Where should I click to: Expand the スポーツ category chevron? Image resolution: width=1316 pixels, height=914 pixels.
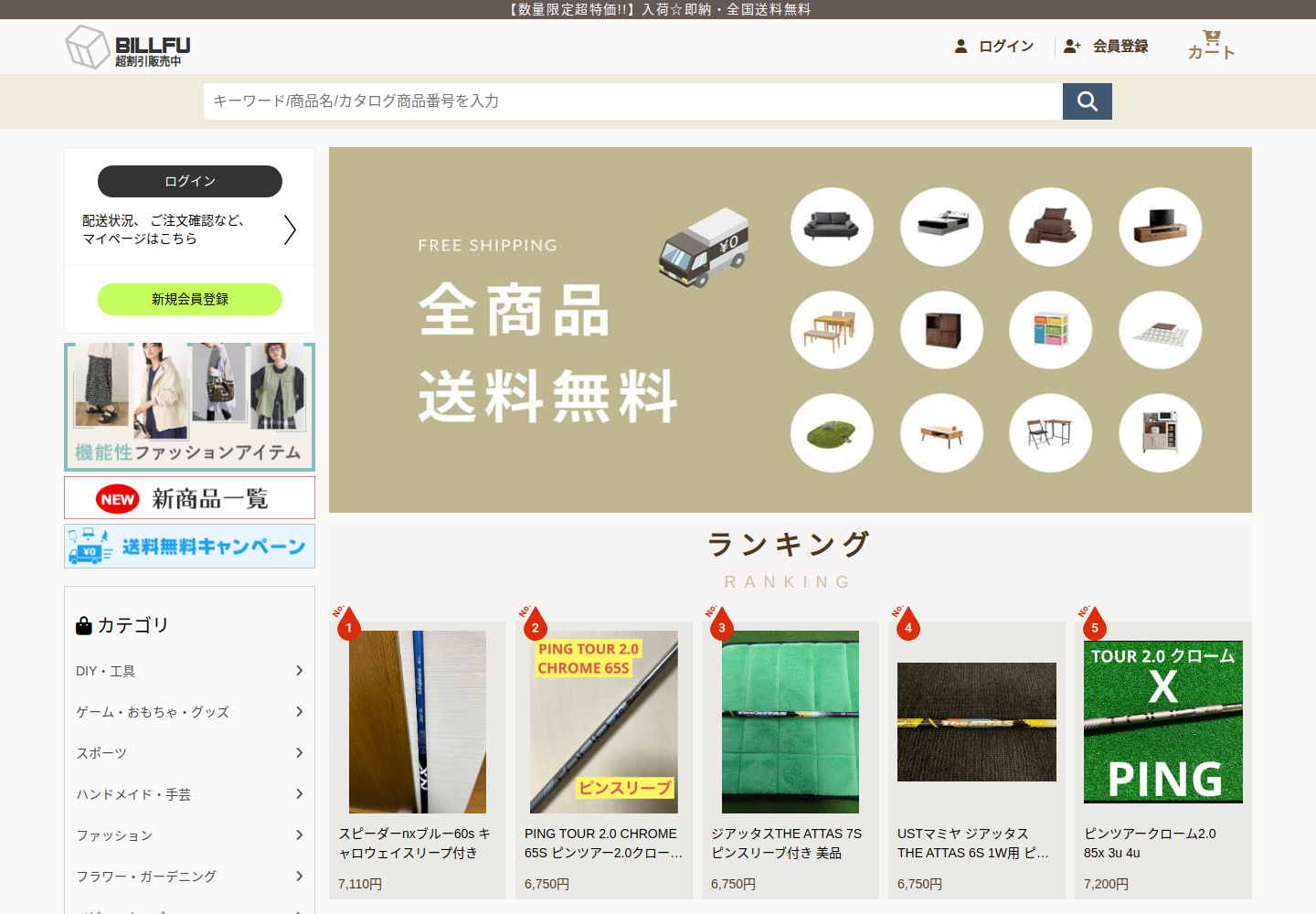pos(299,753)
